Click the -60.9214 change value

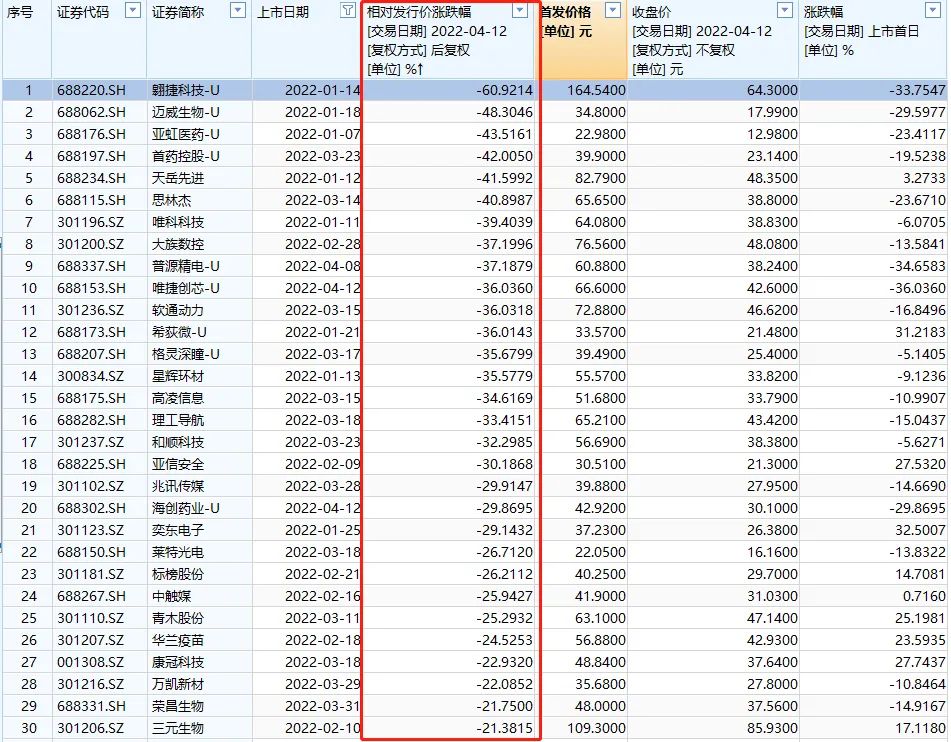coord(505,90)
